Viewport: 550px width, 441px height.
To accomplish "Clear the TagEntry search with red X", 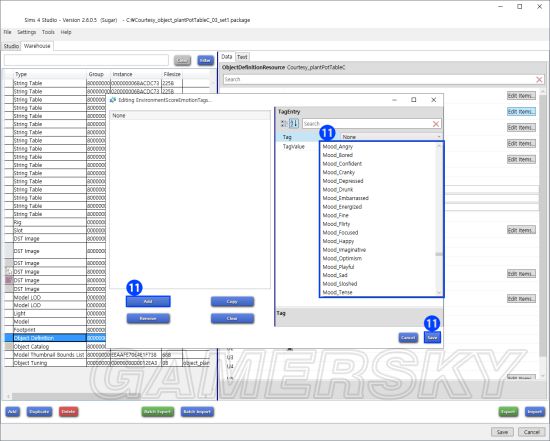I will pyautogui.click(x=436, y=124).
